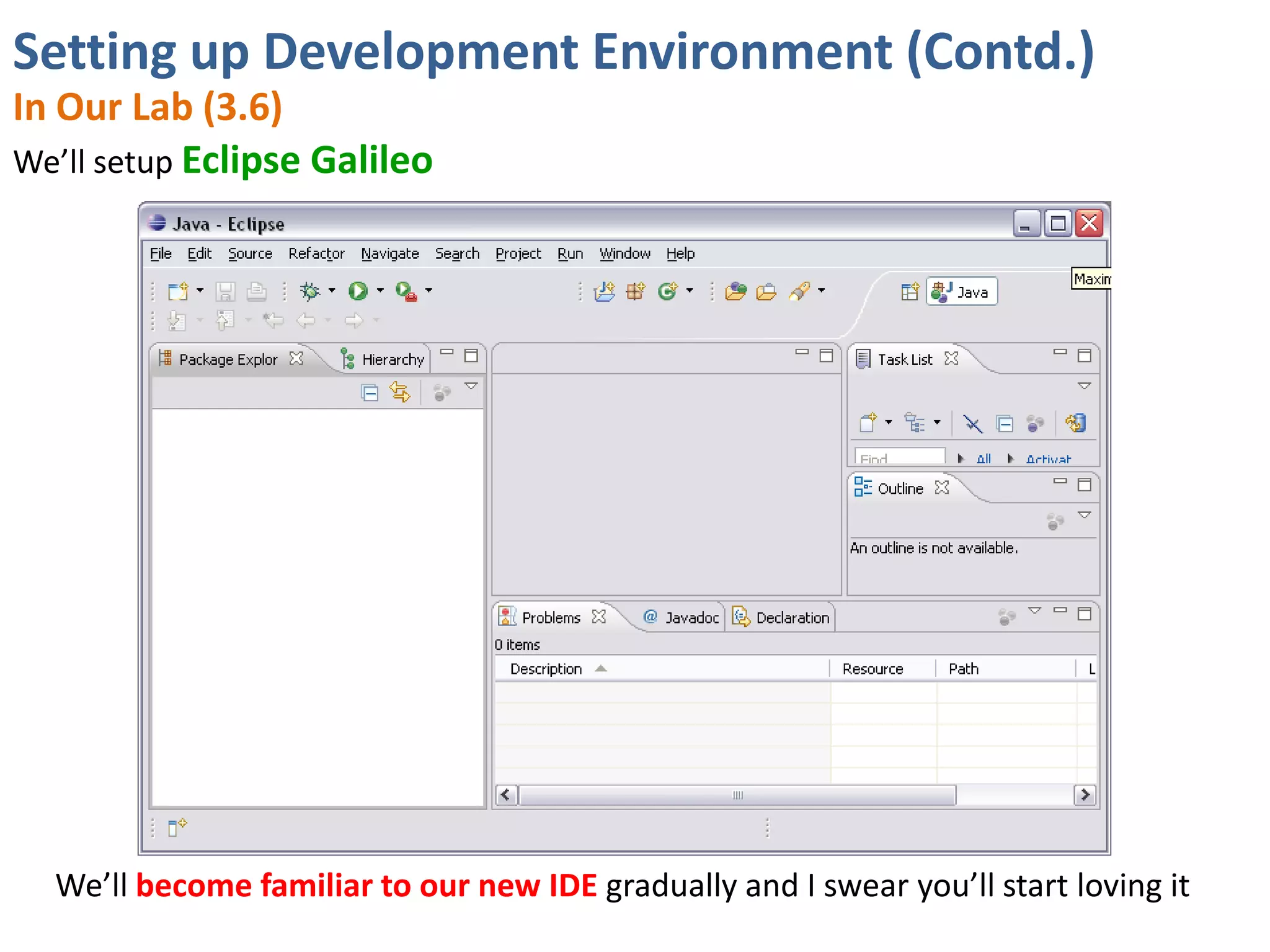
Task: Click the Print icon in toolbar
Action: click(x=256, y=291)
